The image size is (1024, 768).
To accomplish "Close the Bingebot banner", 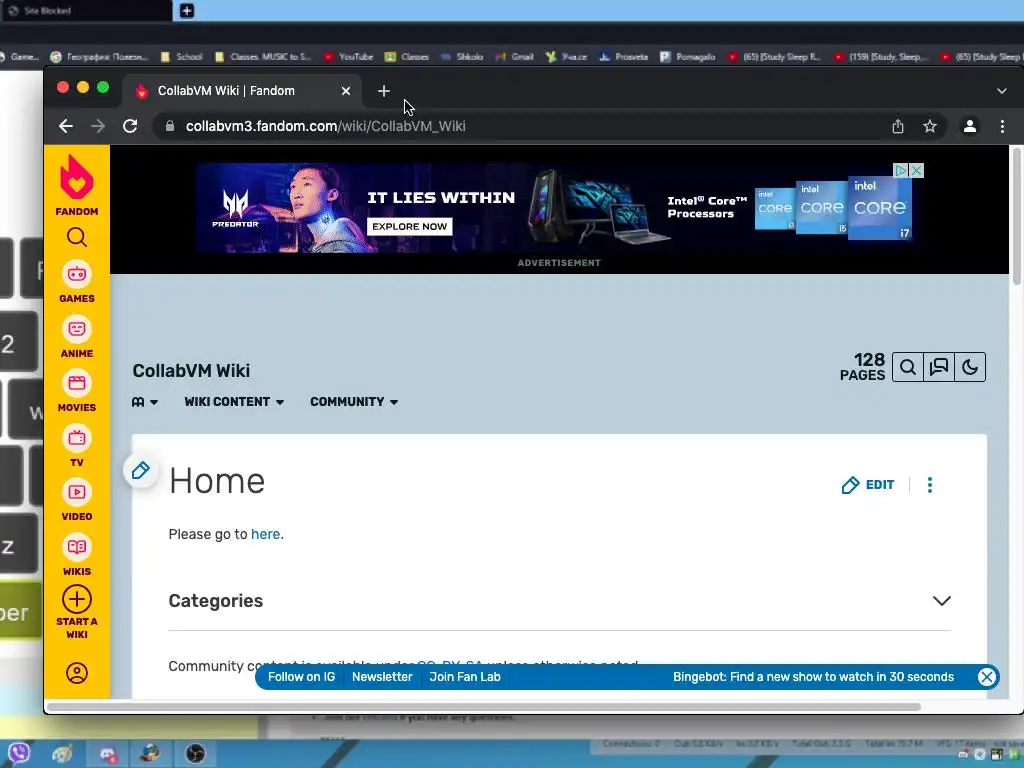I will [x=987, y=677].
